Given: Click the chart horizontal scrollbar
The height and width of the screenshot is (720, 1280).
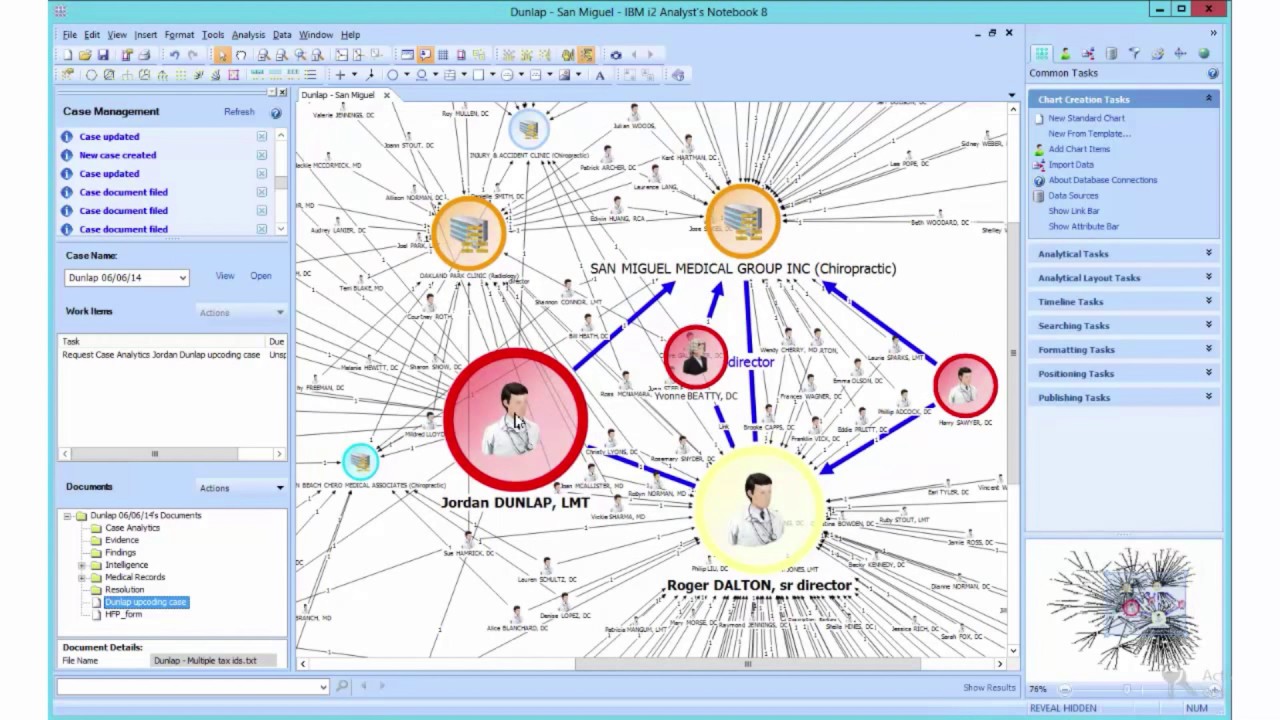Looking at the screenshot, I should click(747, 664).
